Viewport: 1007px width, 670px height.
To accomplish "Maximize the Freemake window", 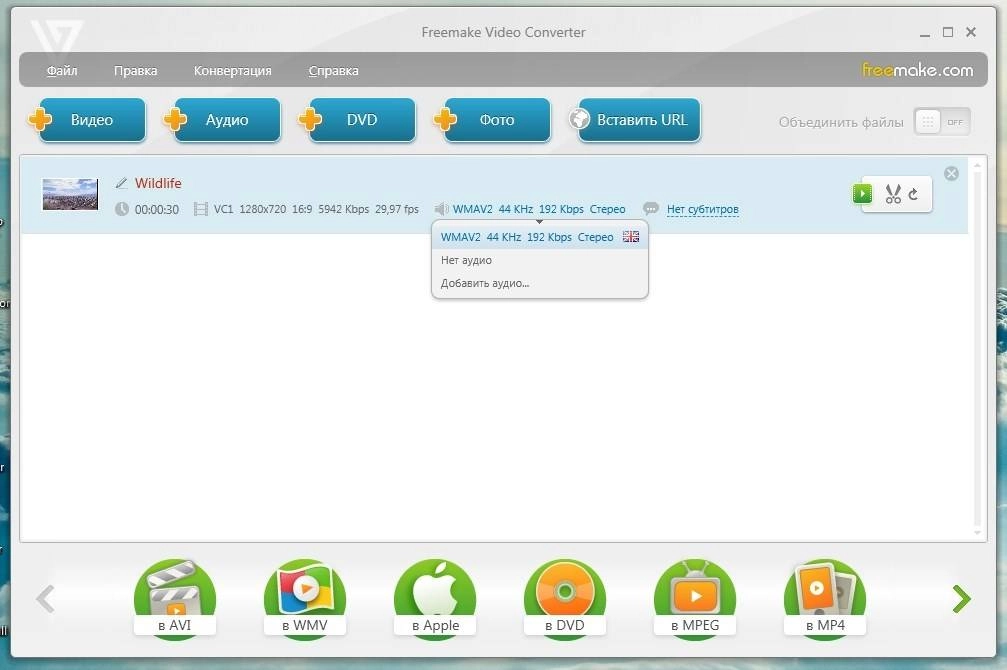I will (x=948, y=32).
